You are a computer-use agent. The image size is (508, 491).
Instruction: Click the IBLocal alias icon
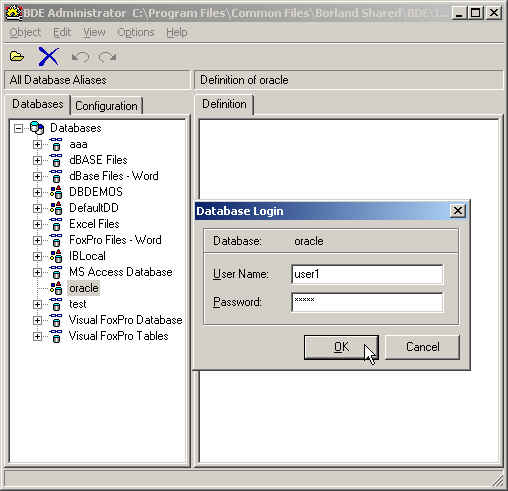(56, 256)
